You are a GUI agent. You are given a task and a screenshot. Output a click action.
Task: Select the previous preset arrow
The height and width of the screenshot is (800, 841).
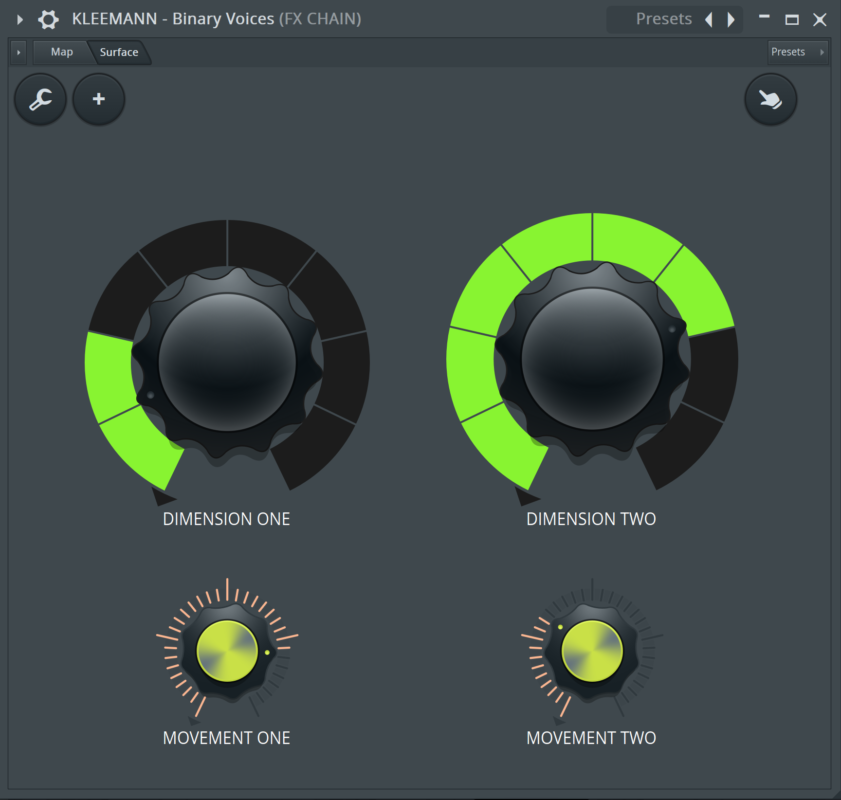pyautogui.click(x=709, y=19)
